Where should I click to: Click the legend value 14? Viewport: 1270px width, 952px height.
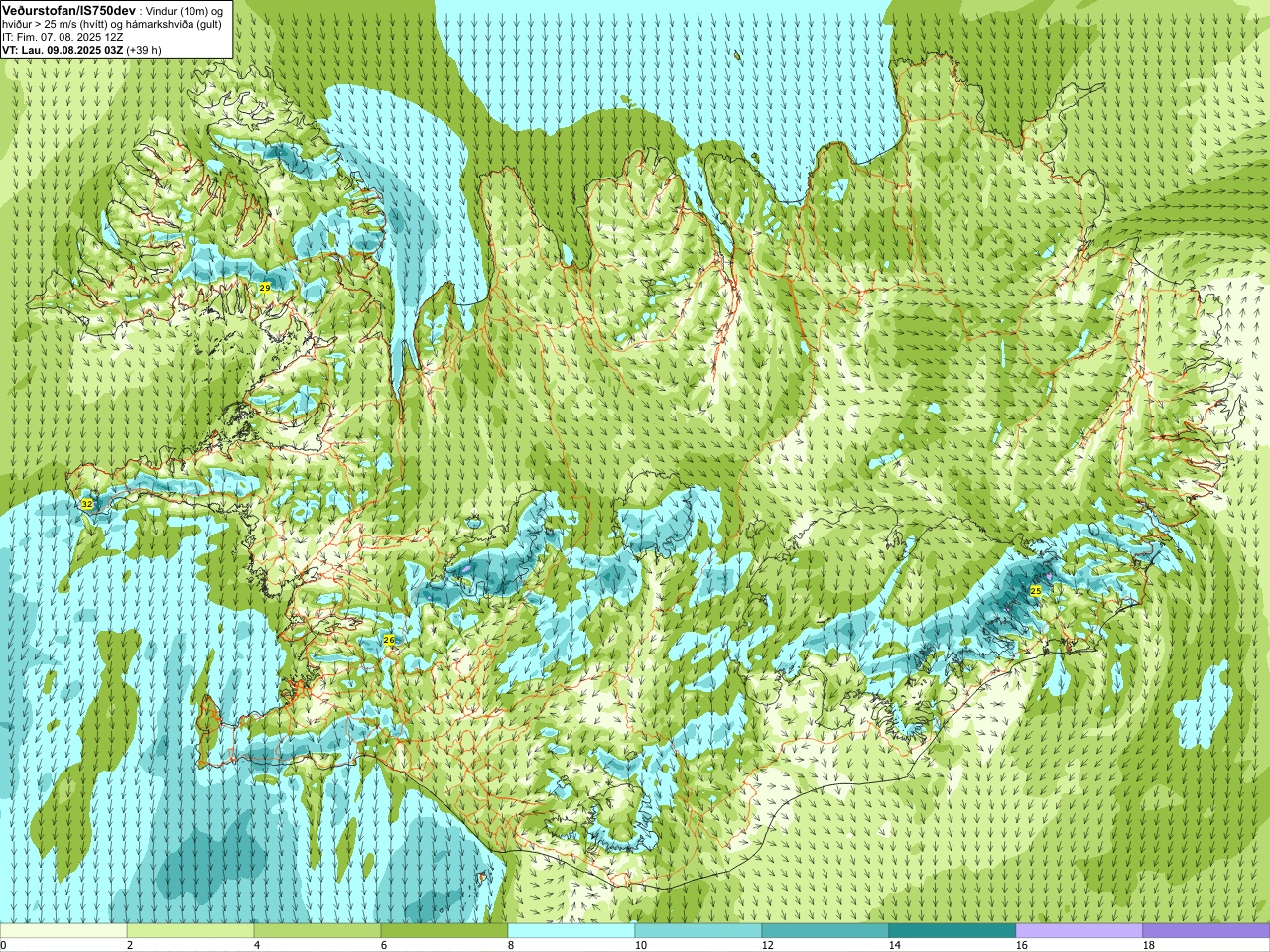(894, 945)
